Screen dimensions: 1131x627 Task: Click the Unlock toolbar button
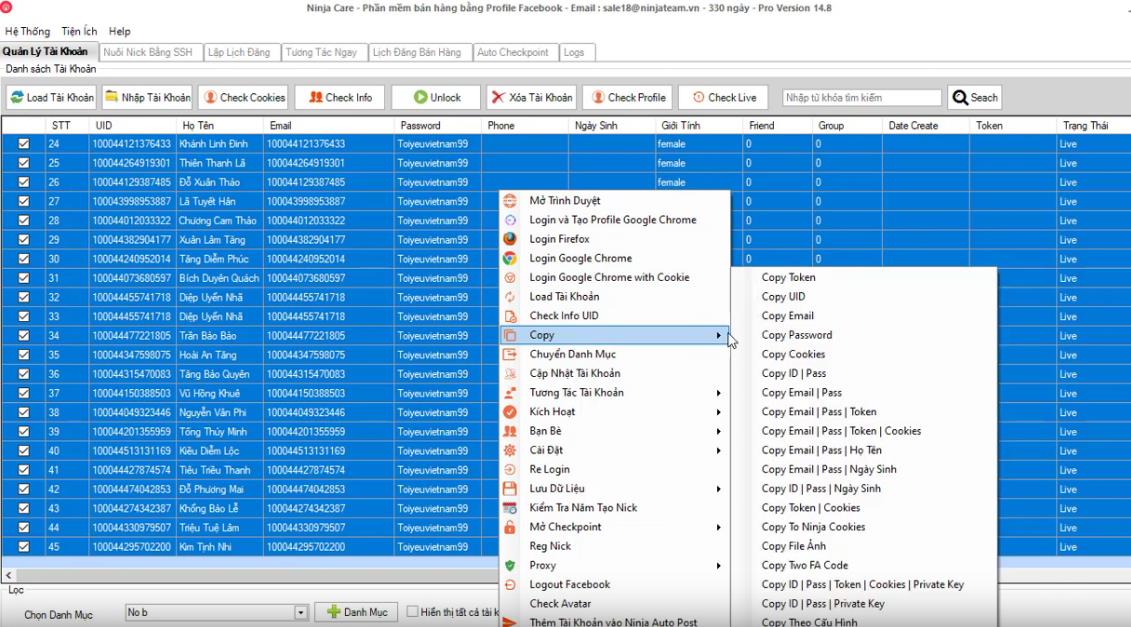coord(436,97)
